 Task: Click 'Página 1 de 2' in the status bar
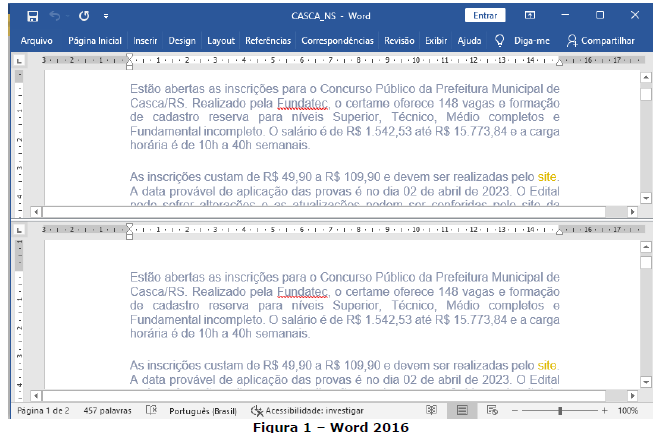pyautogui.click(x=43, y=411)
